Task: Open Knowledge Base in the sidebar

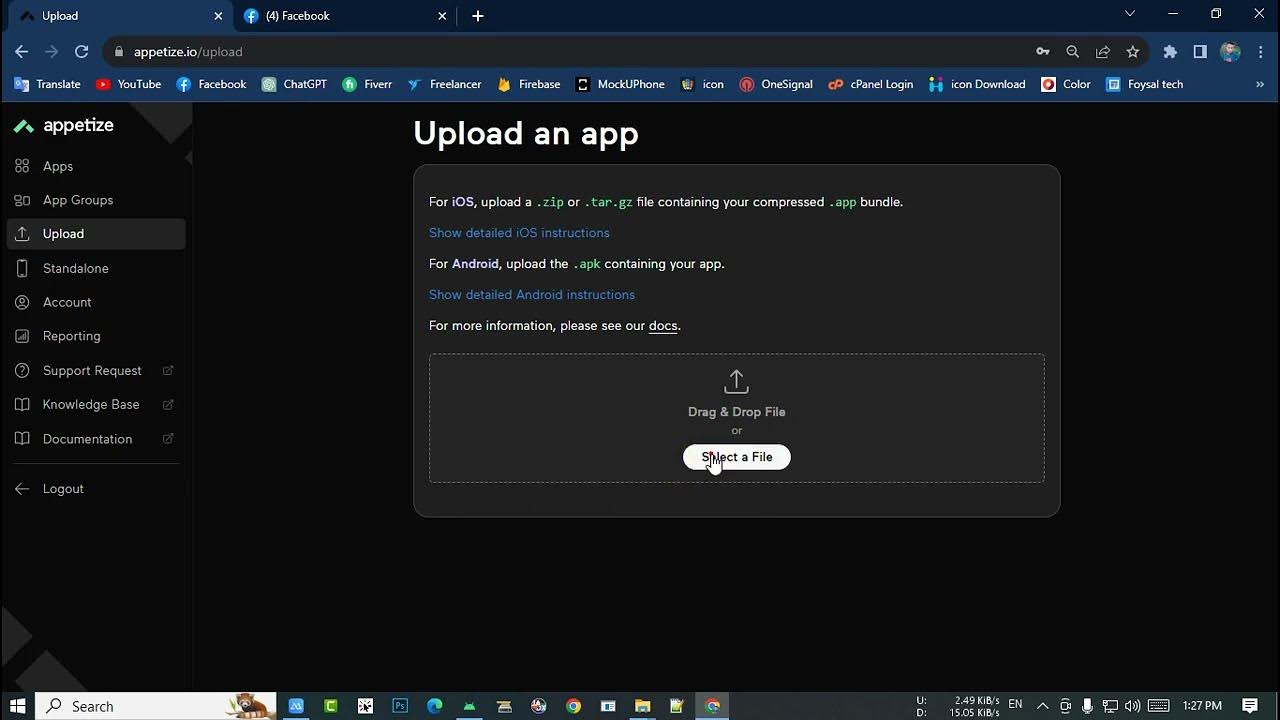Action: [91, 405]
